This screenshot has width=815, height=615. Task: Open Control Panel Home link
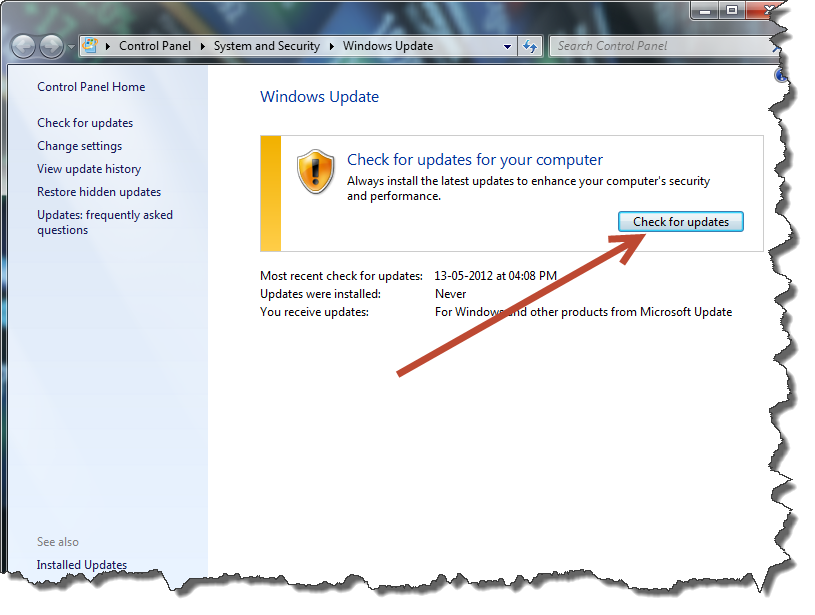coord(91,87)
